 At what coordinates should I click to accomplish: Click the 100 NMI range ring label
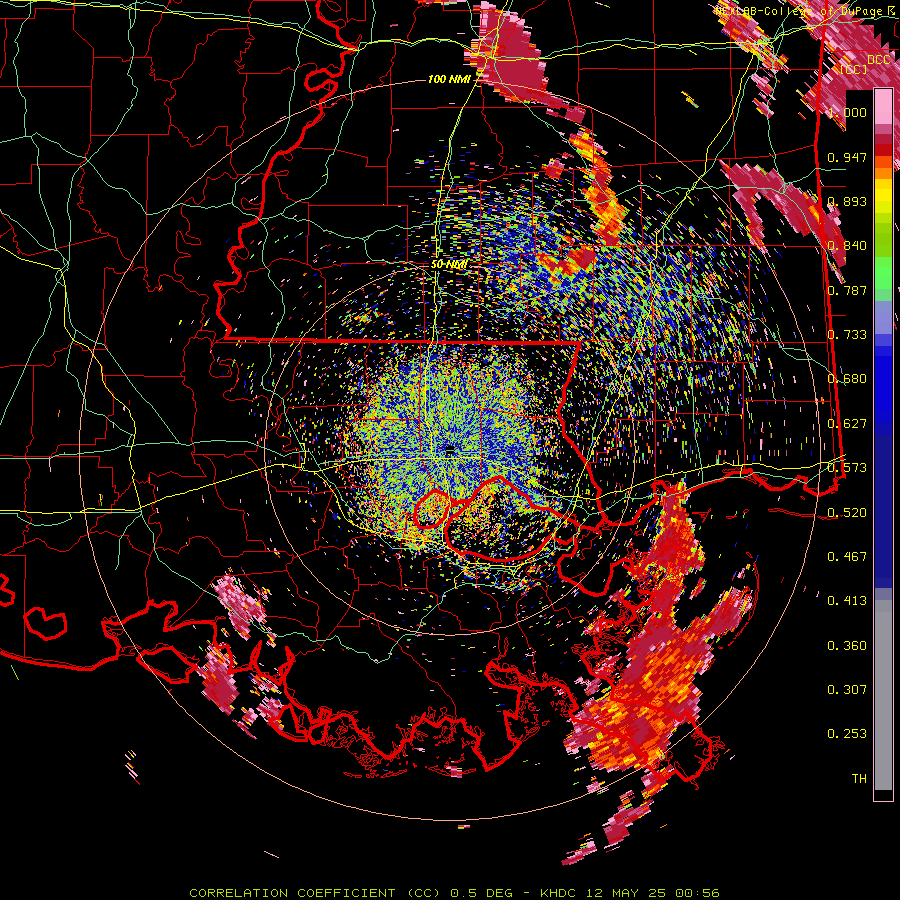(x=448, y=79)
